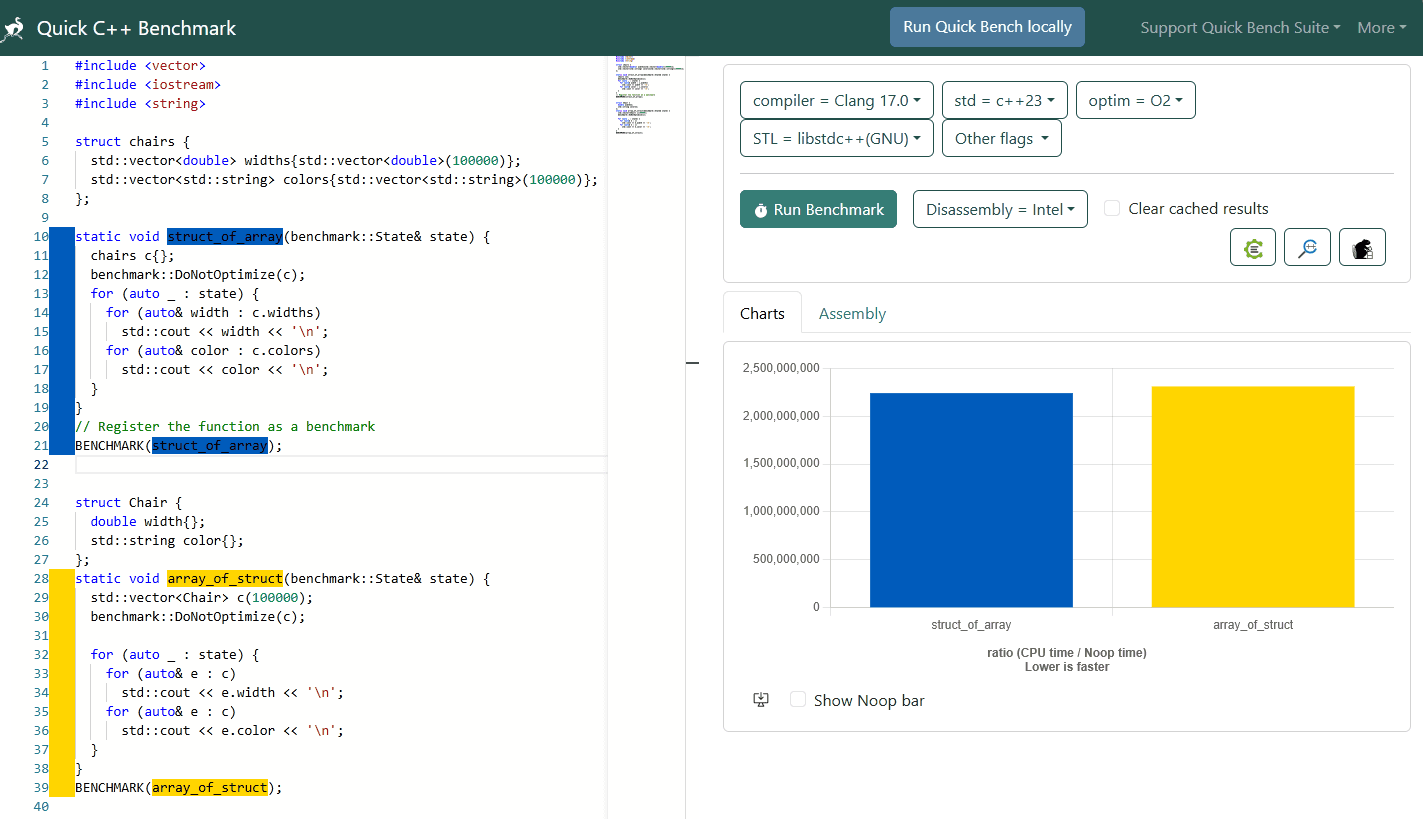Click the blue struct_of_array chart bar
The height and width of the screenshot is (819, 1423).
971,500
